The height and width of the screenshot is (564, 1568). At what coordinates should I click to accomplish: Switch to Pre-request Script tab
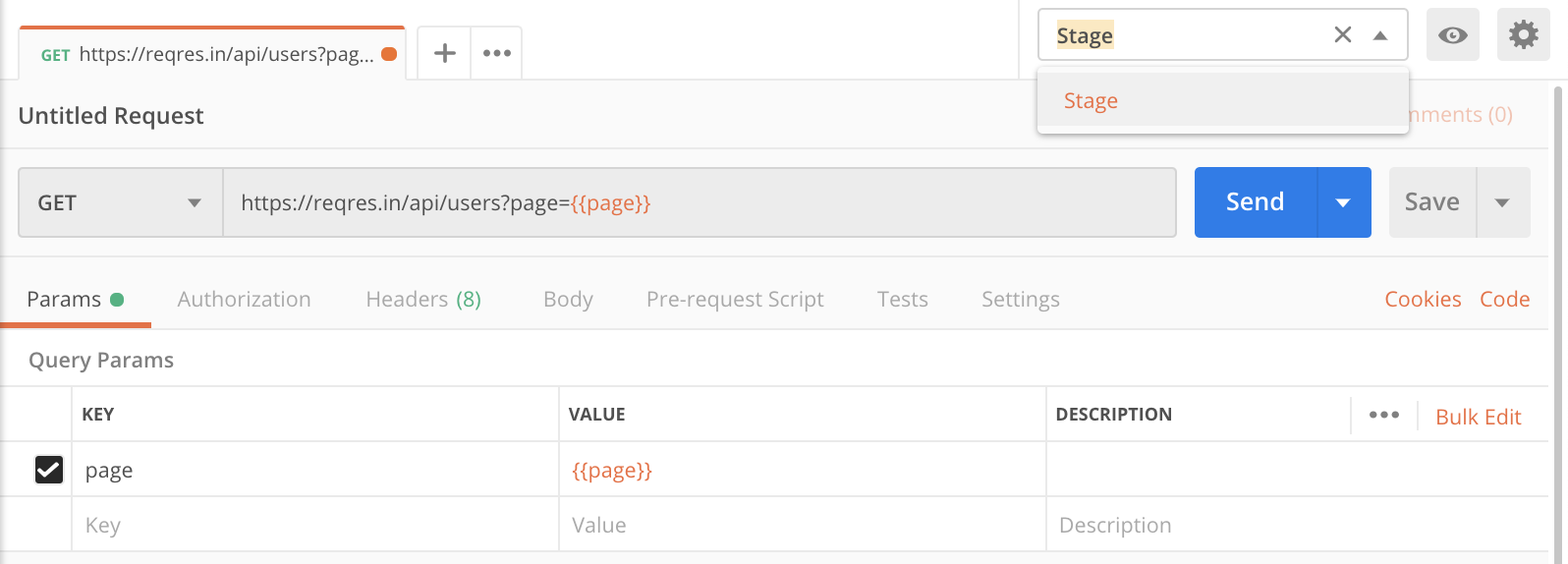click(x=735, y=299)
